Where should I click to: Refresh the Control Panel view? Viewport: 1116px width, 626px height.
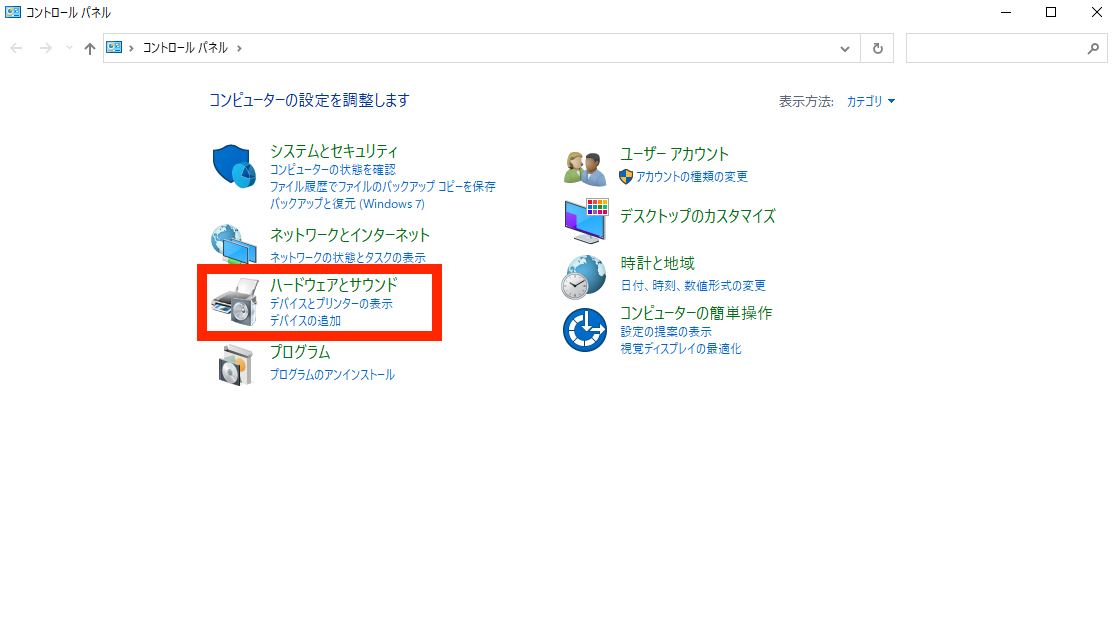point(878,48)
